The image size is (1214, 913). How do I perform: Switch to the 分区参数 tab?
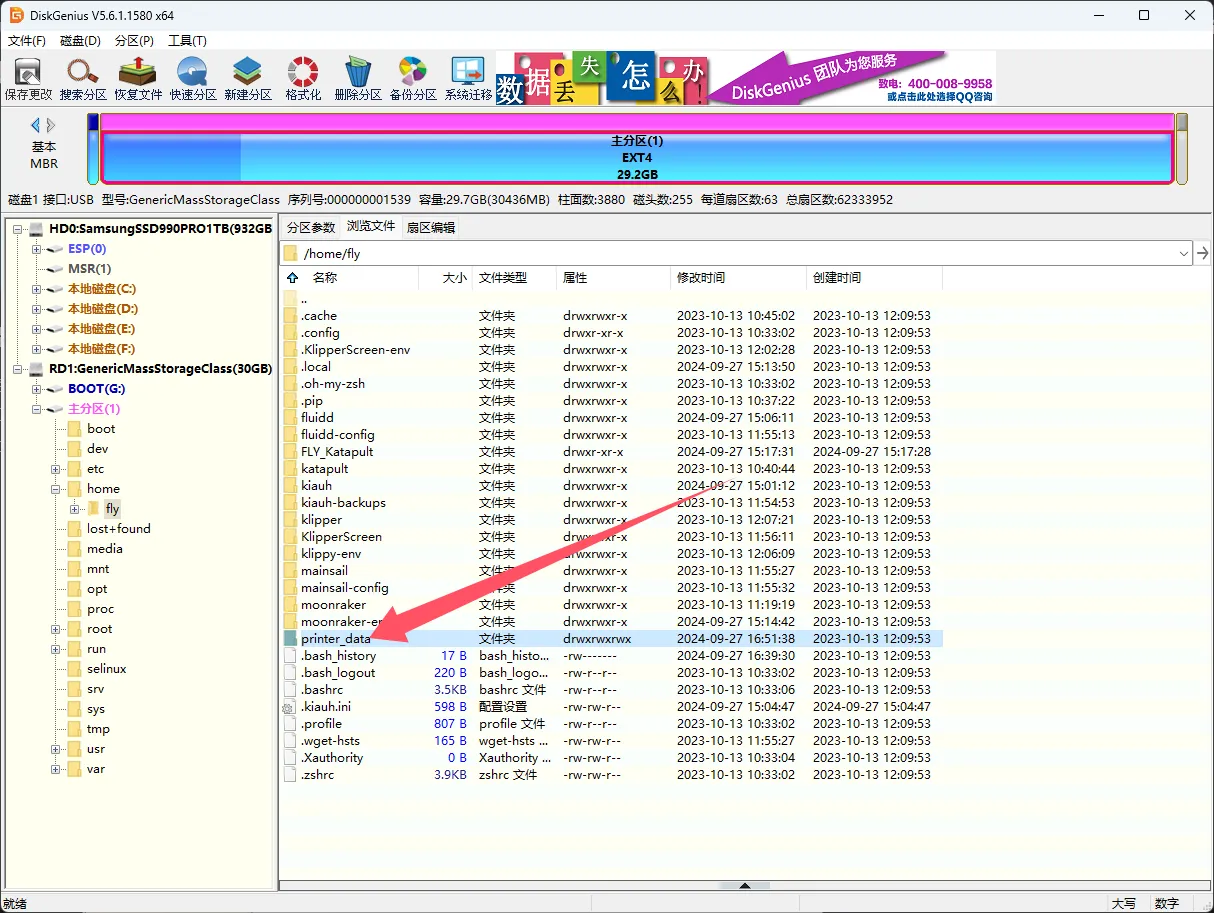click(311, 227)
